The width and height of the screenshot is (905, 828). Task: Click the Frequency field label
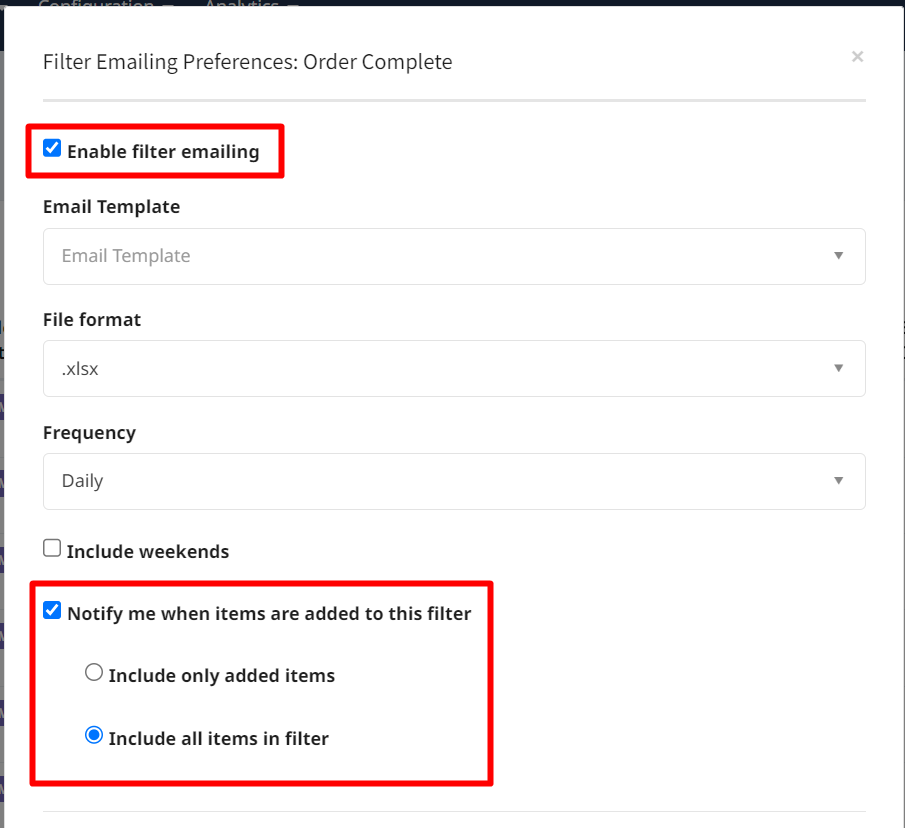(89, 433)
